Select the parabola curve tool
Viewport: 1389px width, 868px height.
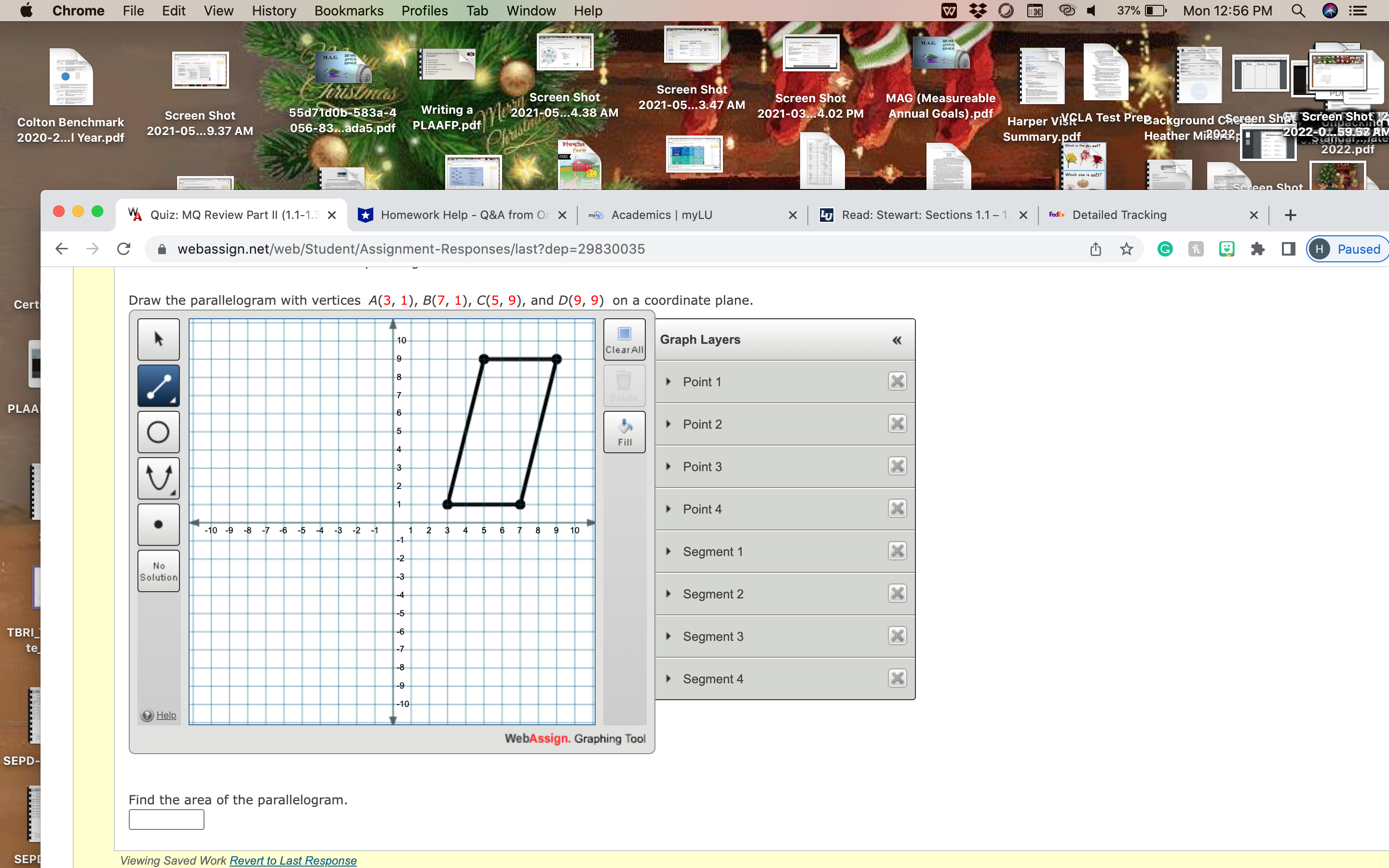[158, 478]
